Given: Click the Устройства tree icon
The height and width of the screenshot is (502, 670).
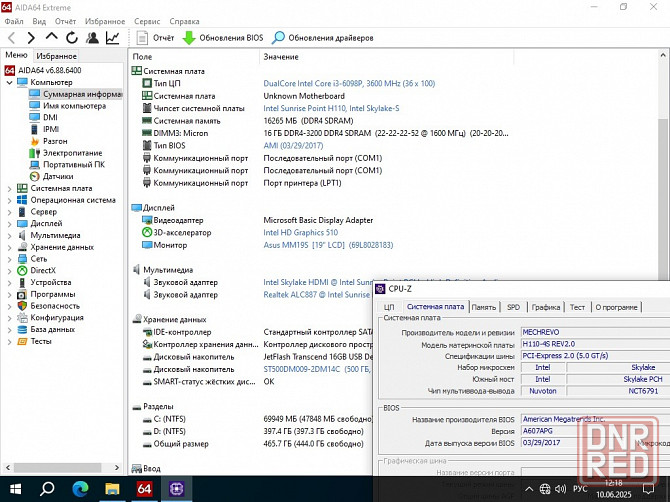Looking at the screenshot, I should pyautogui.click(x=22, y=282).
